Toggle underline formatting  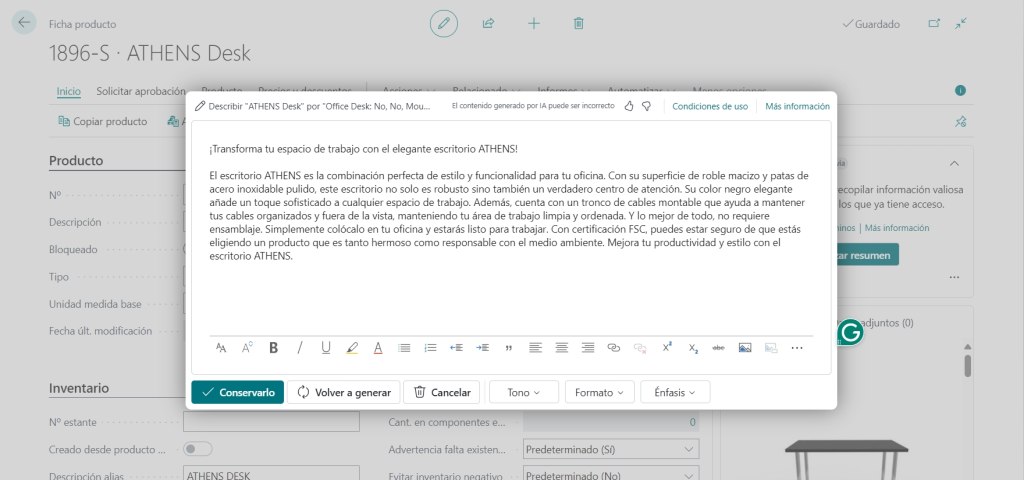pos(326,348)
